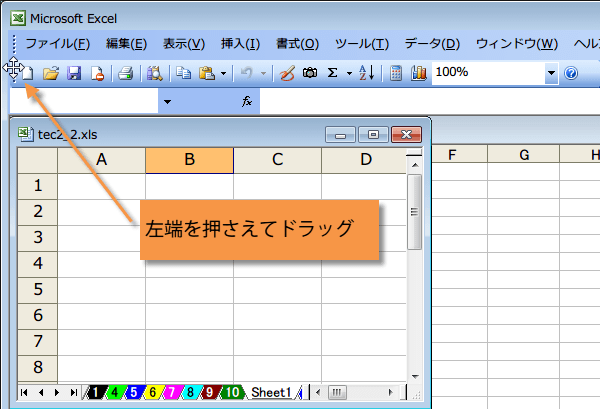Viewport: 600px width, 409px height.
Task: Click vertical scrollbar down arrow
Action: 415,377
